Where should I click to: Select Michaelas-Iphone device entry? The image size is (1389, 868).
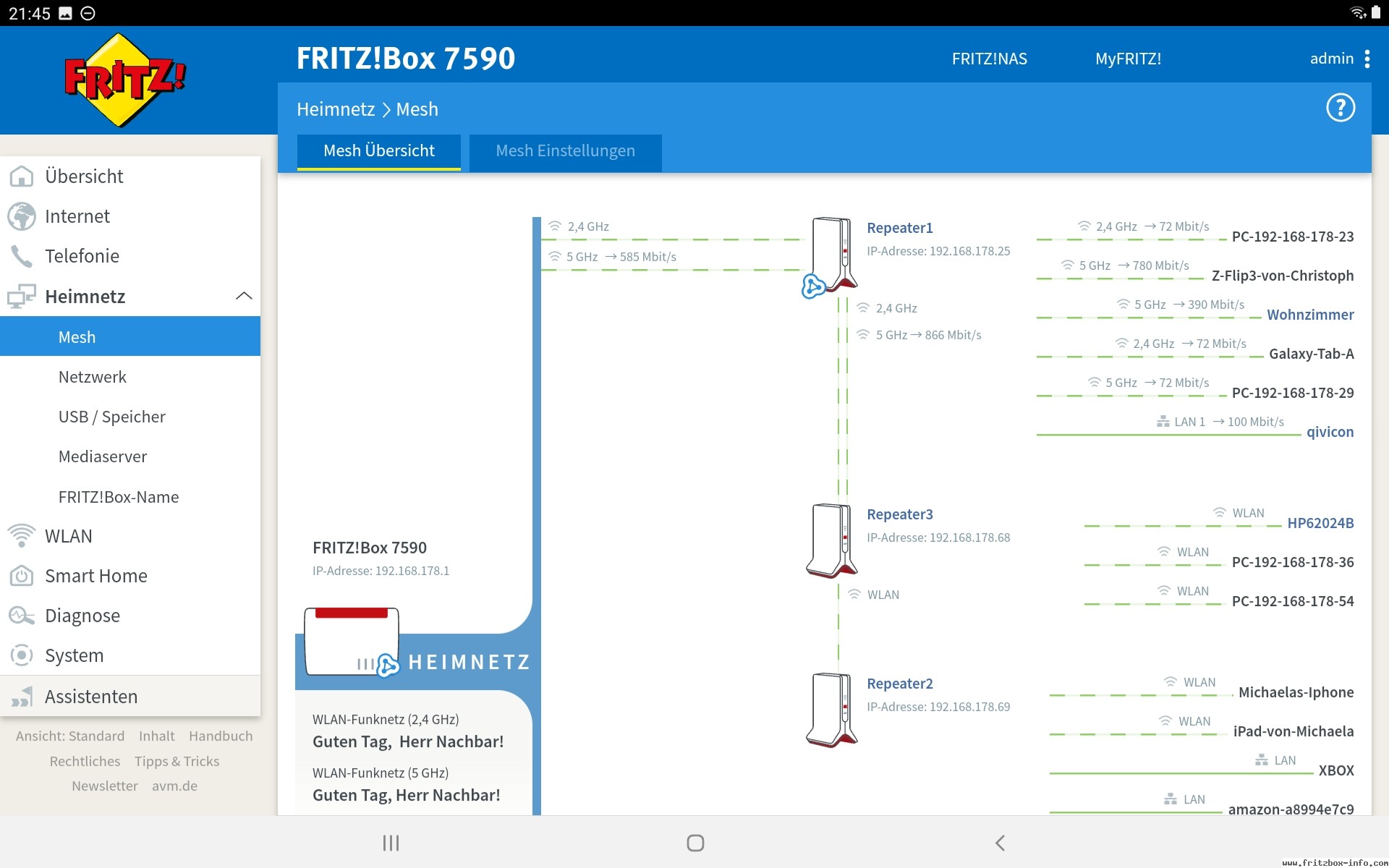tap(1296, 692)
